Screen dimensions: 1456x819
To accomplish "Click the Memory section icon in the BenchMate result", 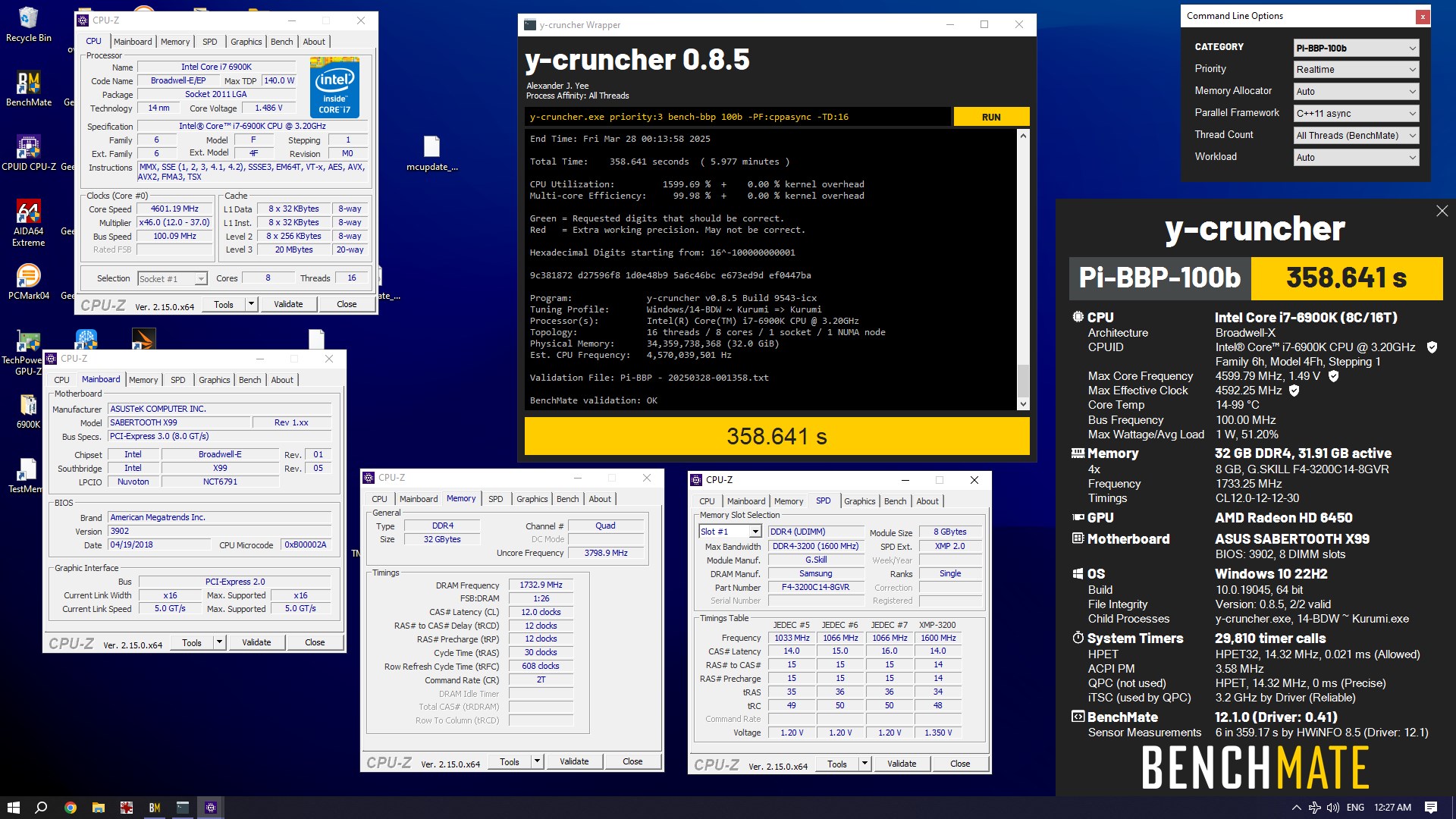I will coord(1078,453).
